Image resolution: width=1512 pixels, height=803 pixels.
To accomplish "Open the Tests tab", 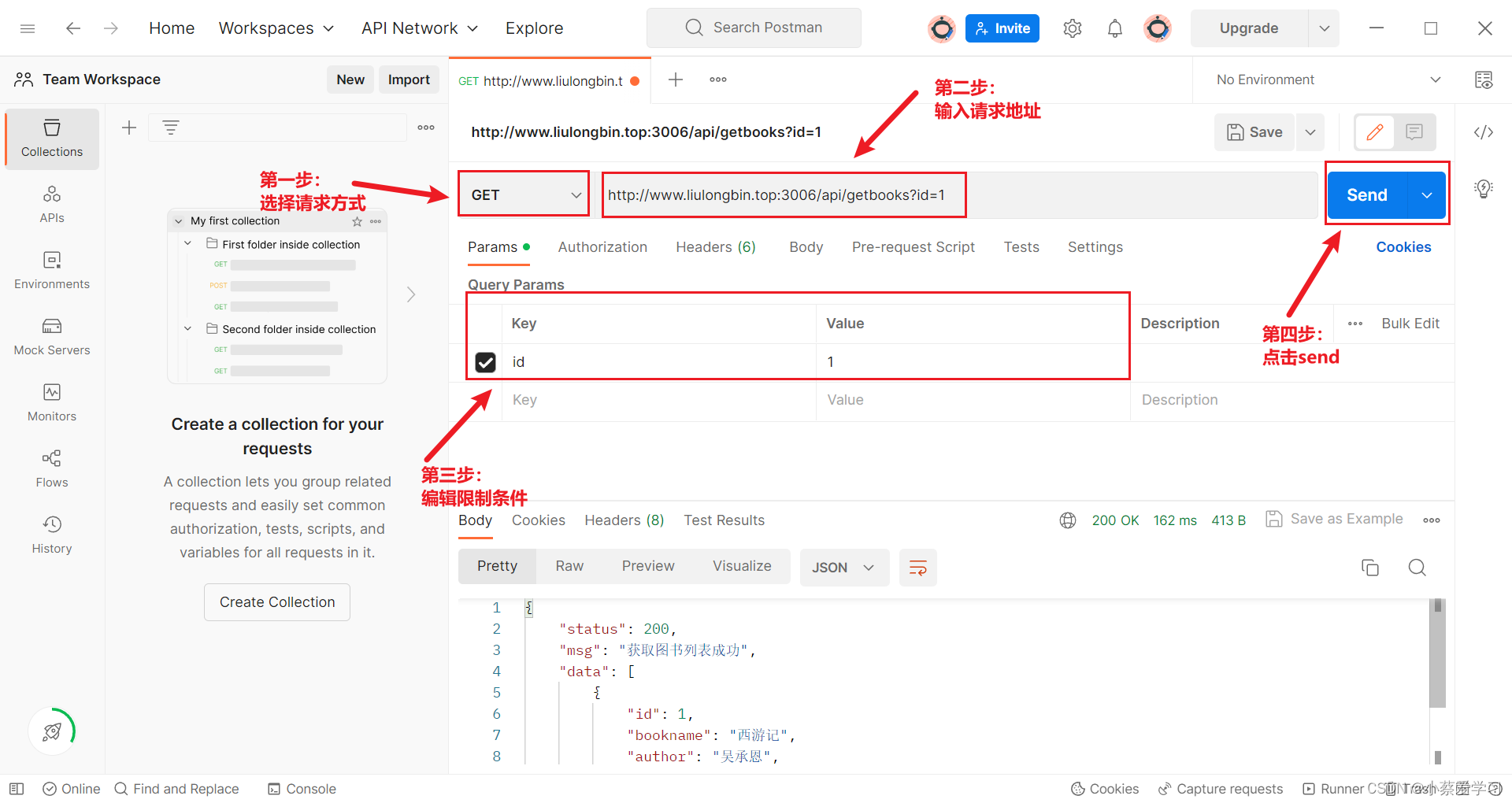I will 1021,247.
